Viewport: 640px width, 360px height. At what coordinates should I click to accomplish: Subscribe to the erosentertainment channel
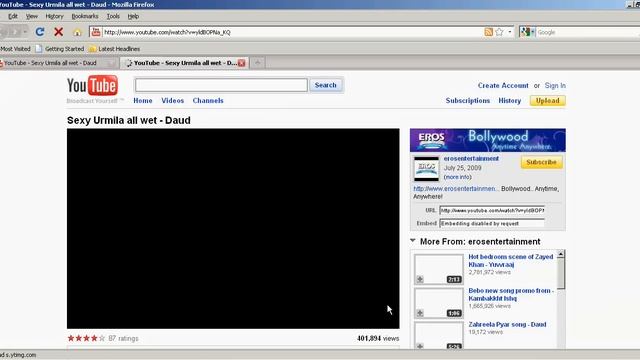click(541, 162)
